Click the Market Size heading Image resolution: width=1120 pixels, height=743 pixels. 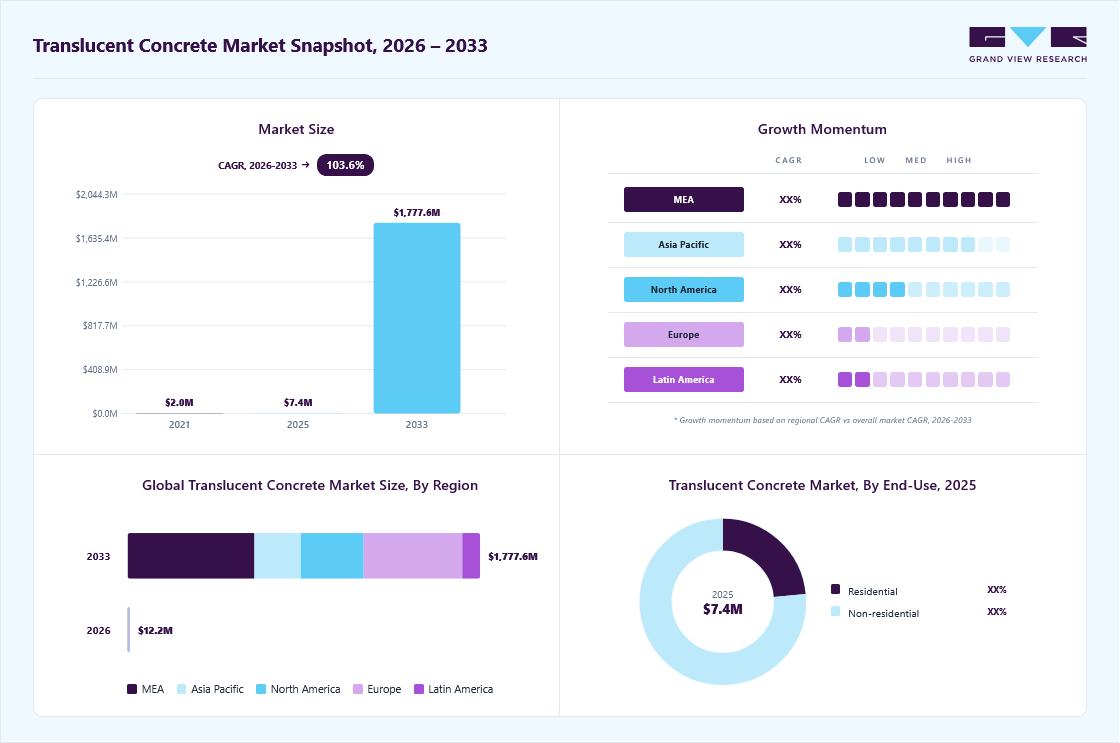point(296,129)
